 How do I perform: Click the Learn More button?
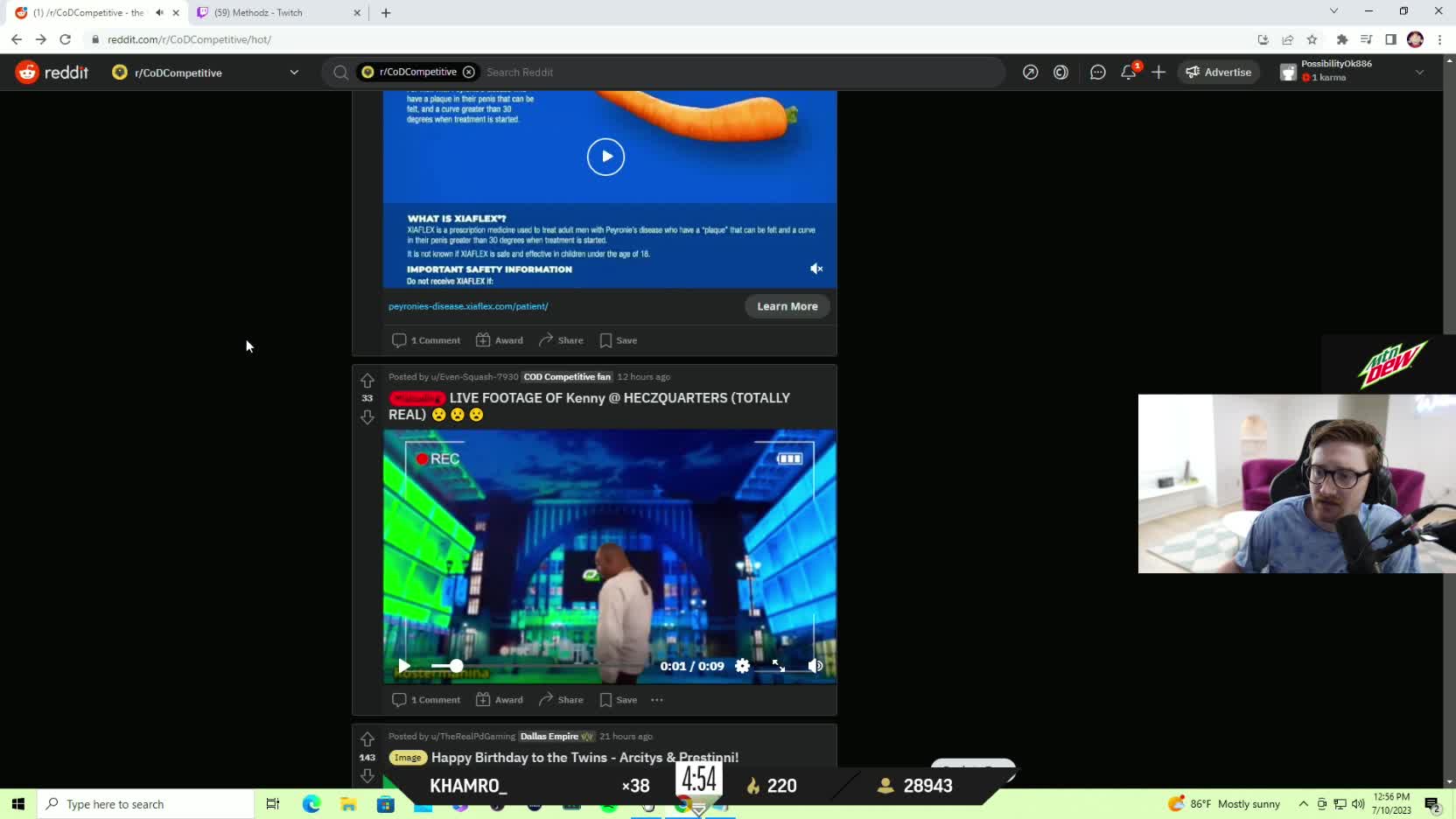click(x=787, y=306)
